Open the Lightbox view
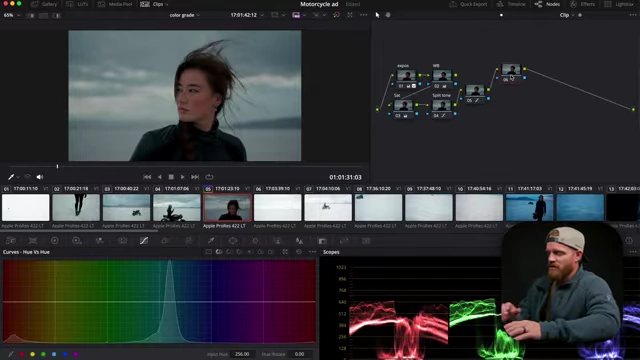 (x=620, y=4)
